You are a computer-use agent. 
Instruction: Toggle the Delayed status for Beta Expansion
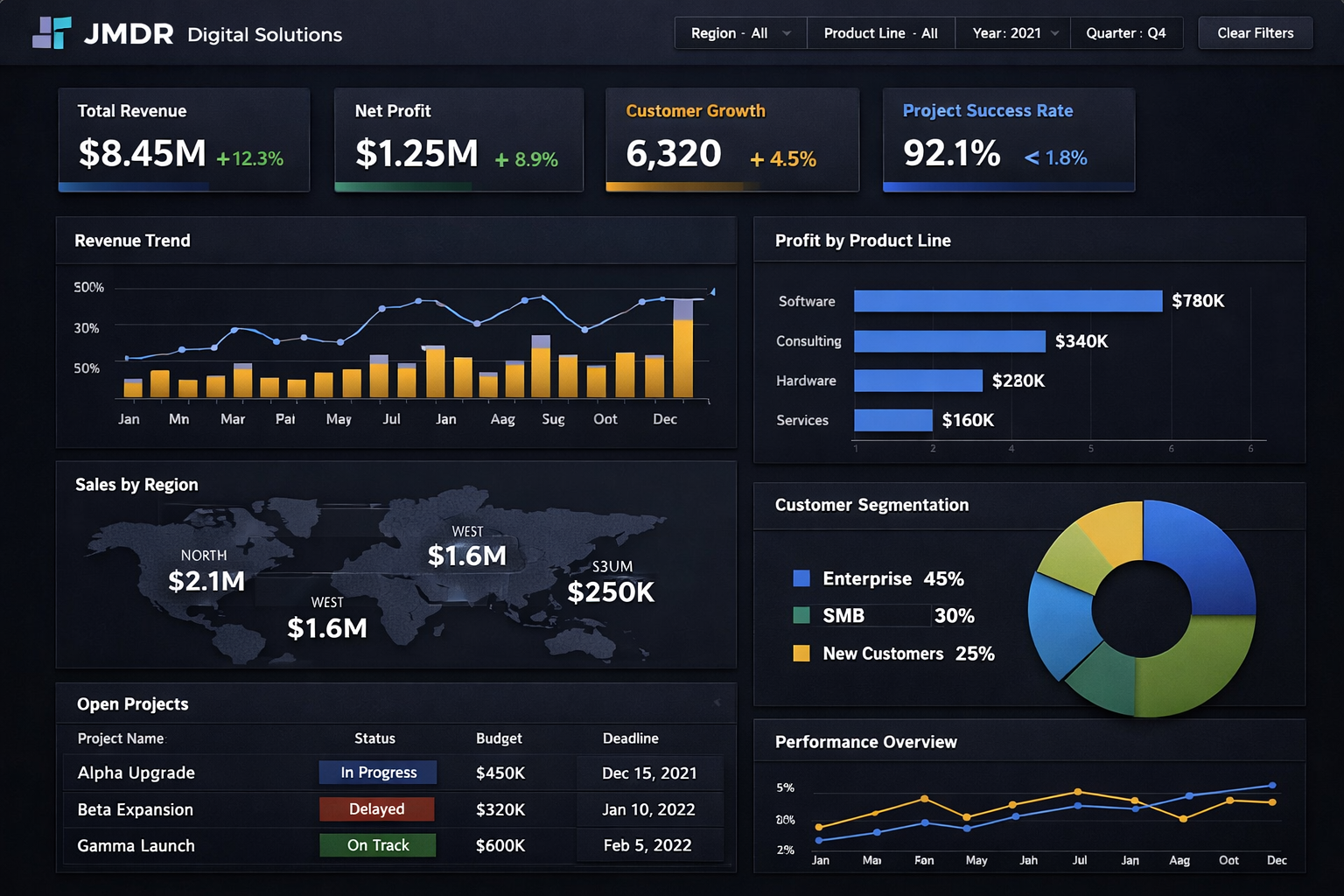coord(376,808)
